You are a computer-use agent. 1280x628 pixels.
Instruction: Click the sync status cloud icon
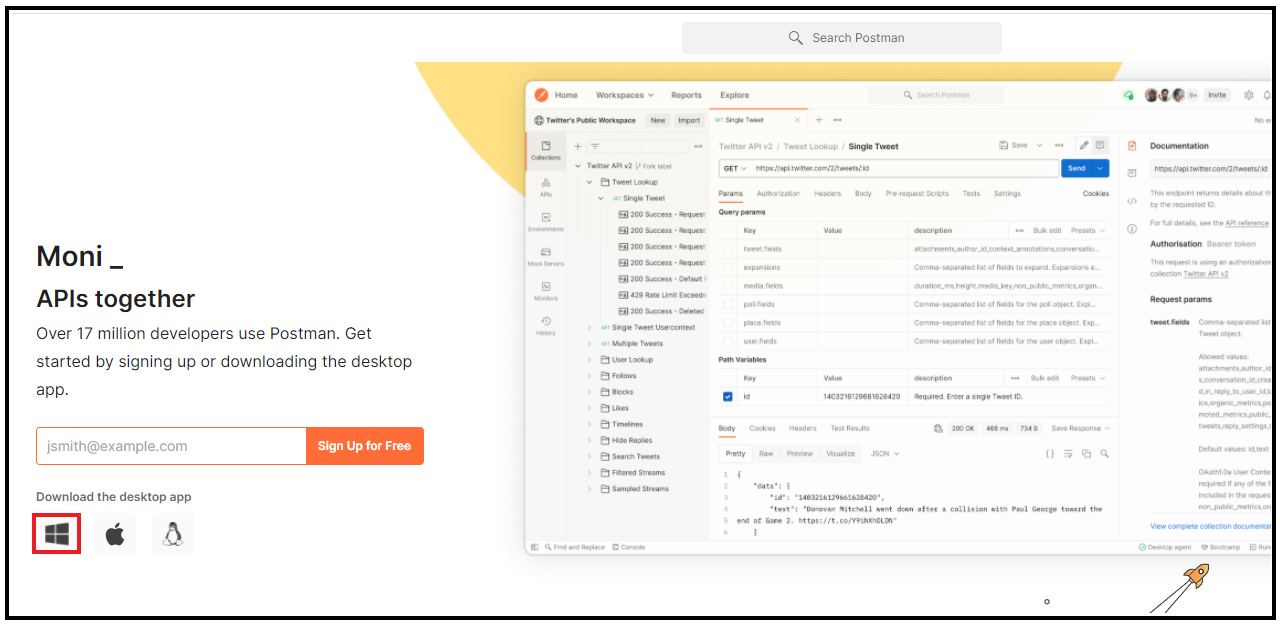(x=1128, y=95)
